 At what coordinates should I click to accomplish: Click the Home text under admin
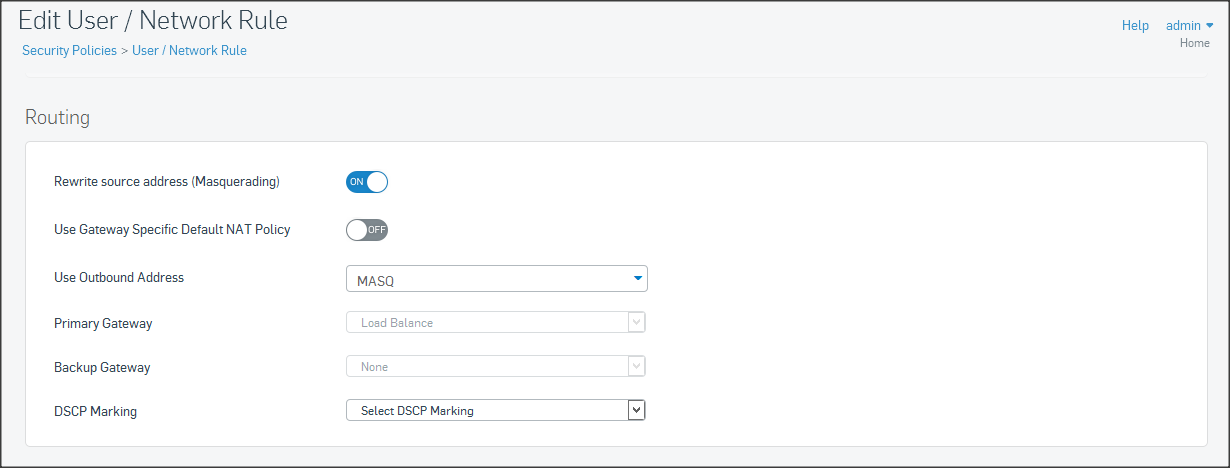coord(1194,43)
